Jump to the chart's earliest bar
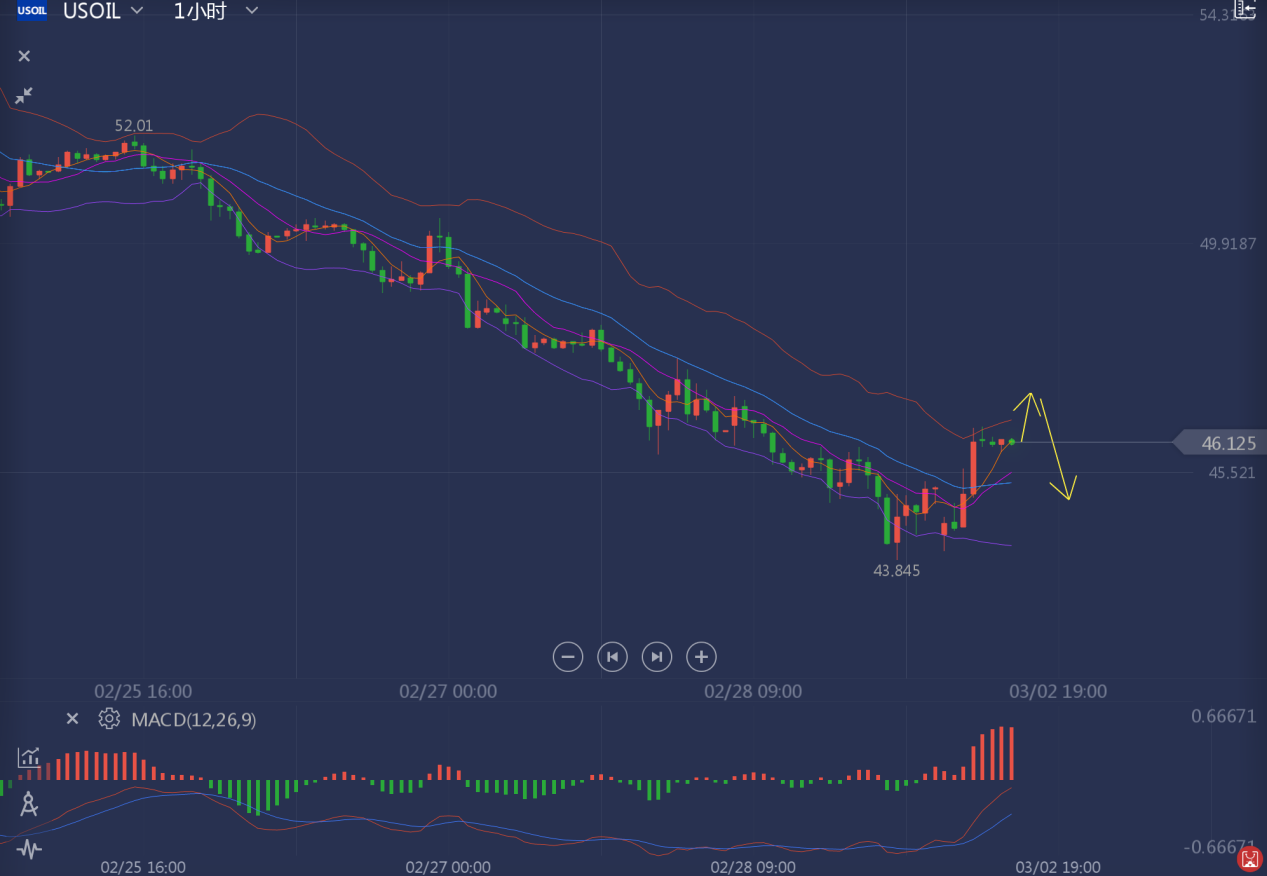 612,657
